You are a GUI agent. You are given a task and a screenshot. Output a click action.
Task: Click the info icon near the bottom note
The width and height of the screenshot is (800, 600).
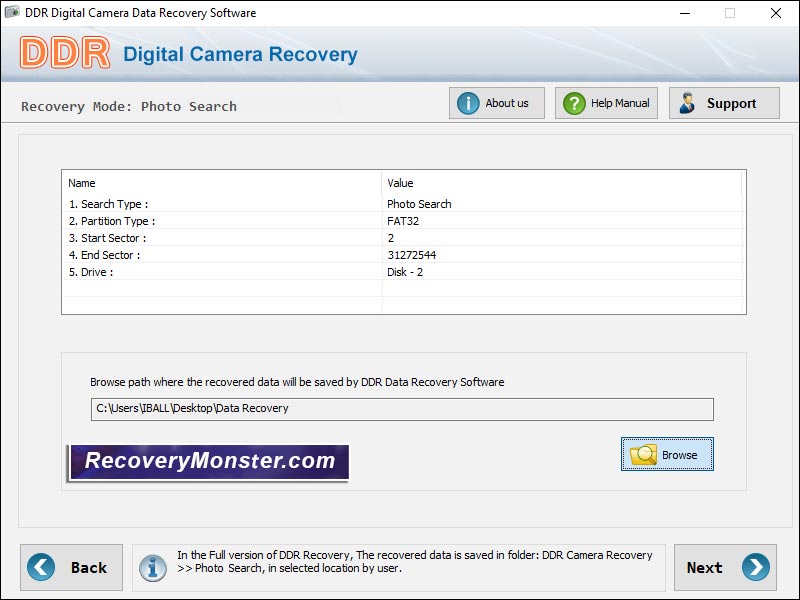coord(151,568)
